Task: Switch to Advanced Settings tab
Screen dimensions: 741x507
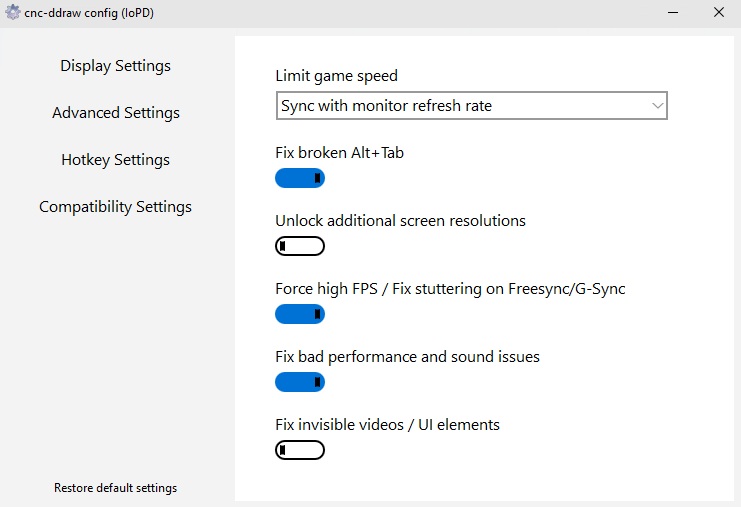Action: 116,113
